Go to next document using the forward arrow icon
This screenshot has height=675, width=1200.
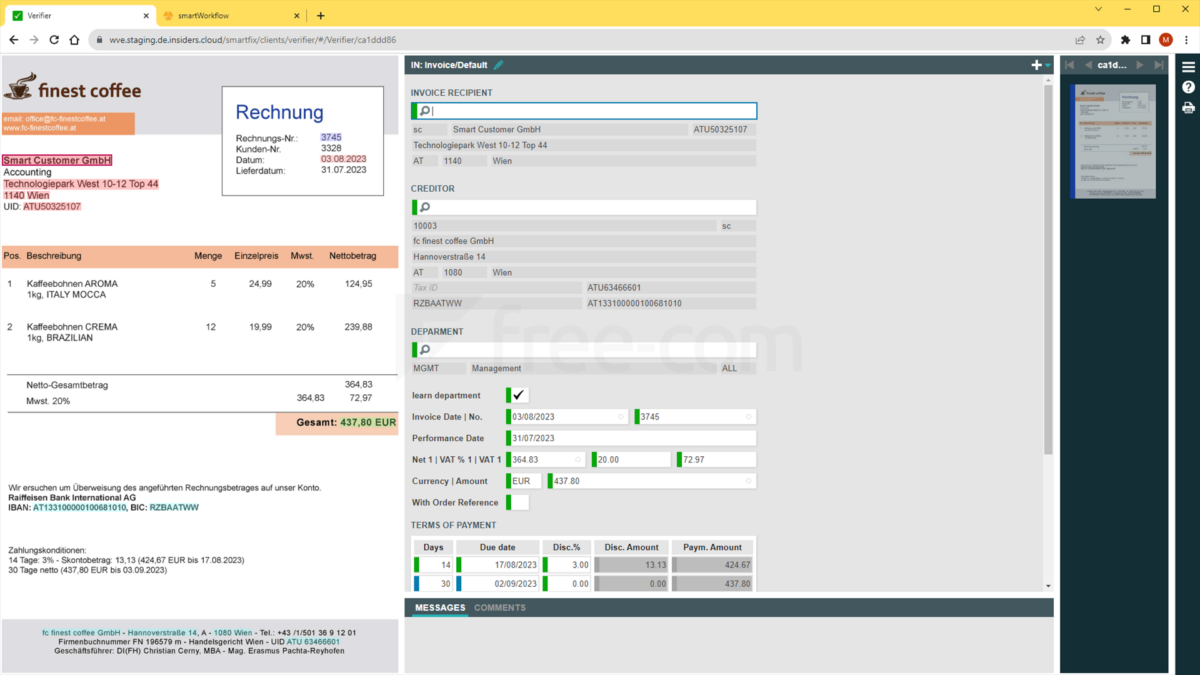tap(1142, 63)
